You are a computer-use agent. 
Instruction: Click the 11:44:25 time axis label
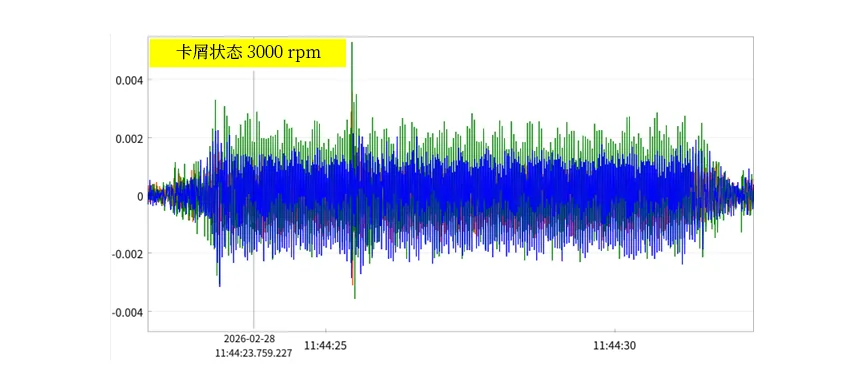click(325, 346)
